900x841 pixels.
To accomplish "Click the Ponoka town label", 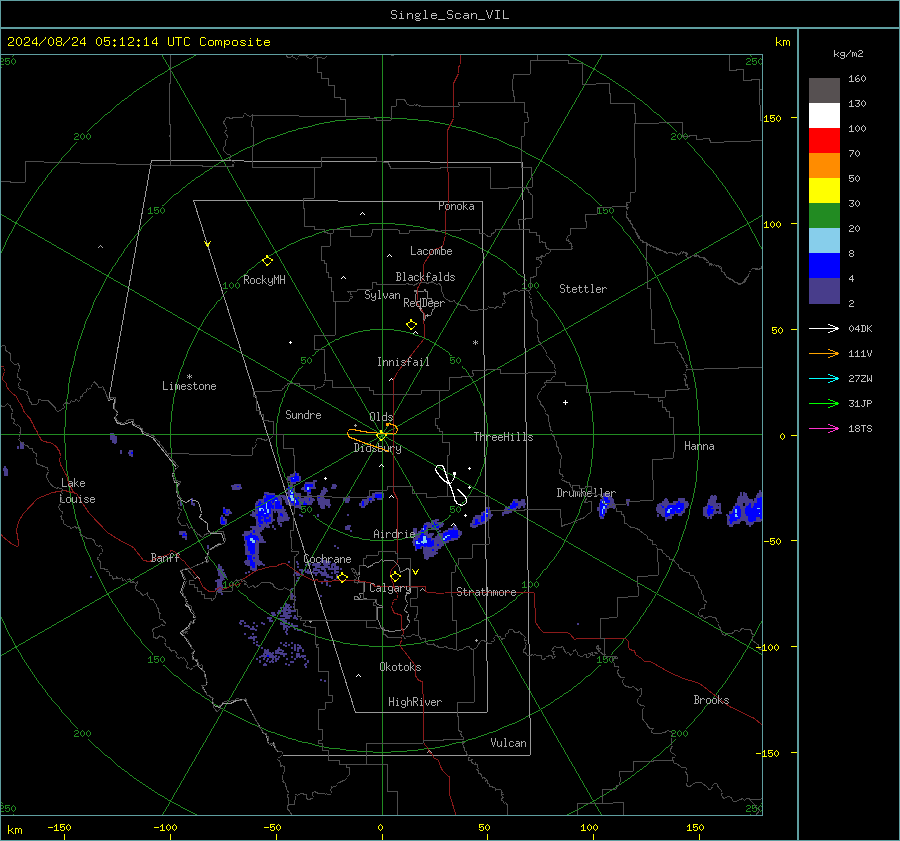I will (x=456, y=206).
